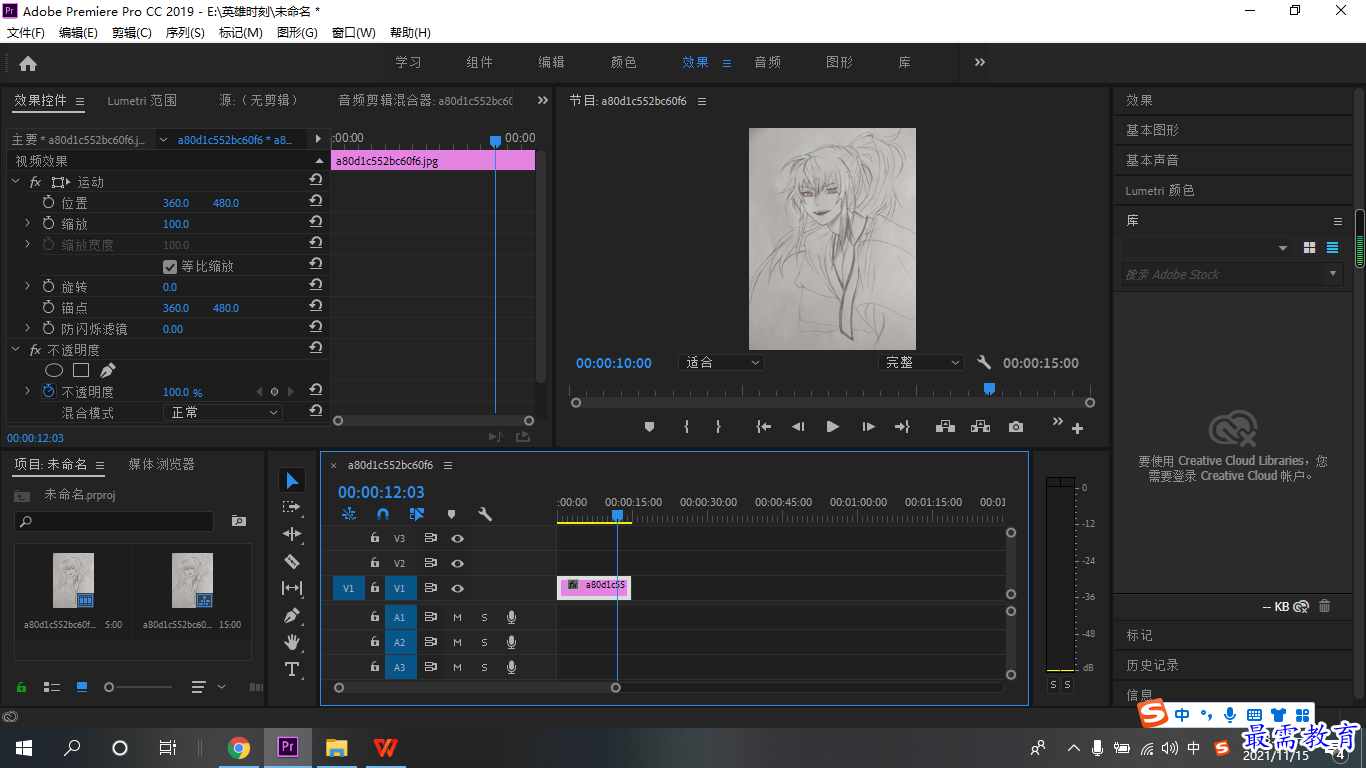Expand 旋转 property
This screenshot has width=1366, height=768.
(x=27, y=287)
